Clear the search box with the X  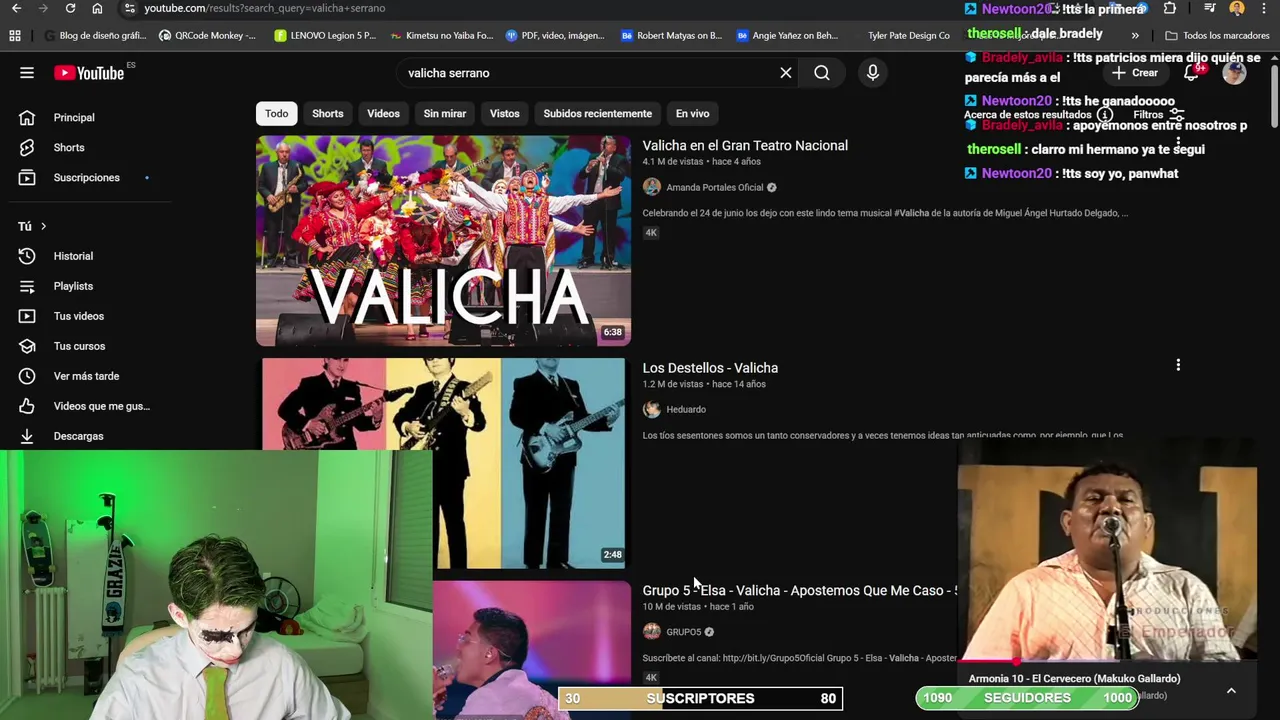click(786, 73)
